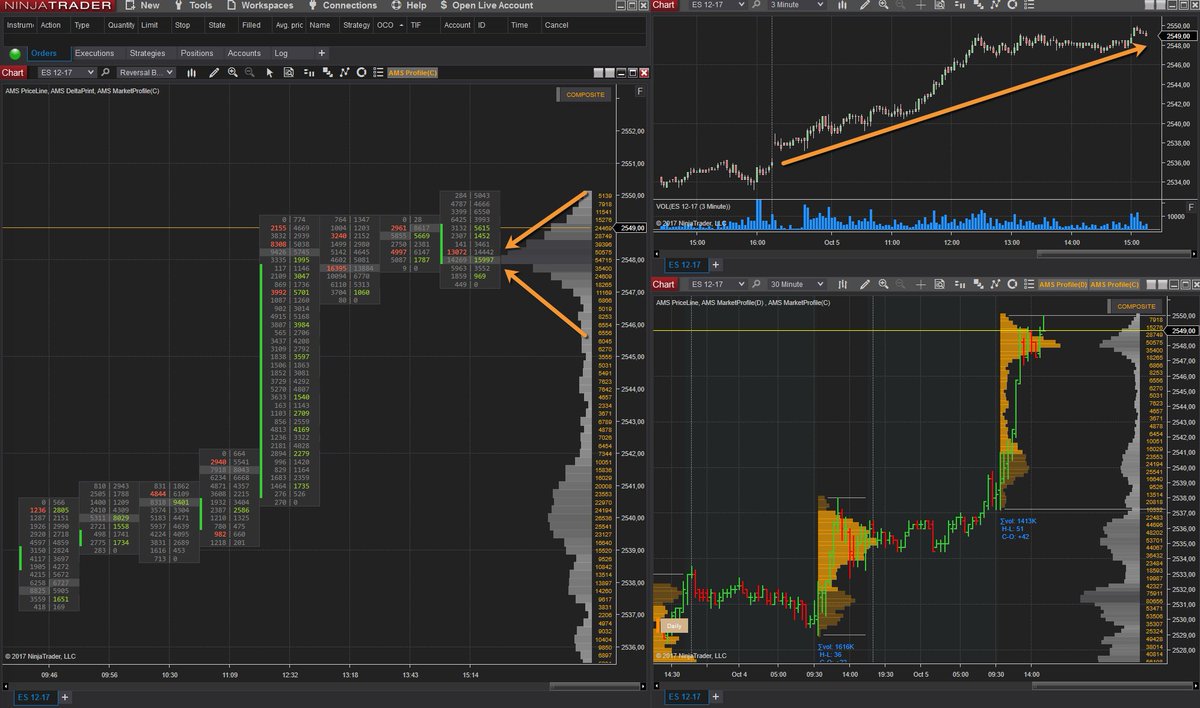
Task: Open Data Box icon in Reversal chart
Action: coord(289,72)
